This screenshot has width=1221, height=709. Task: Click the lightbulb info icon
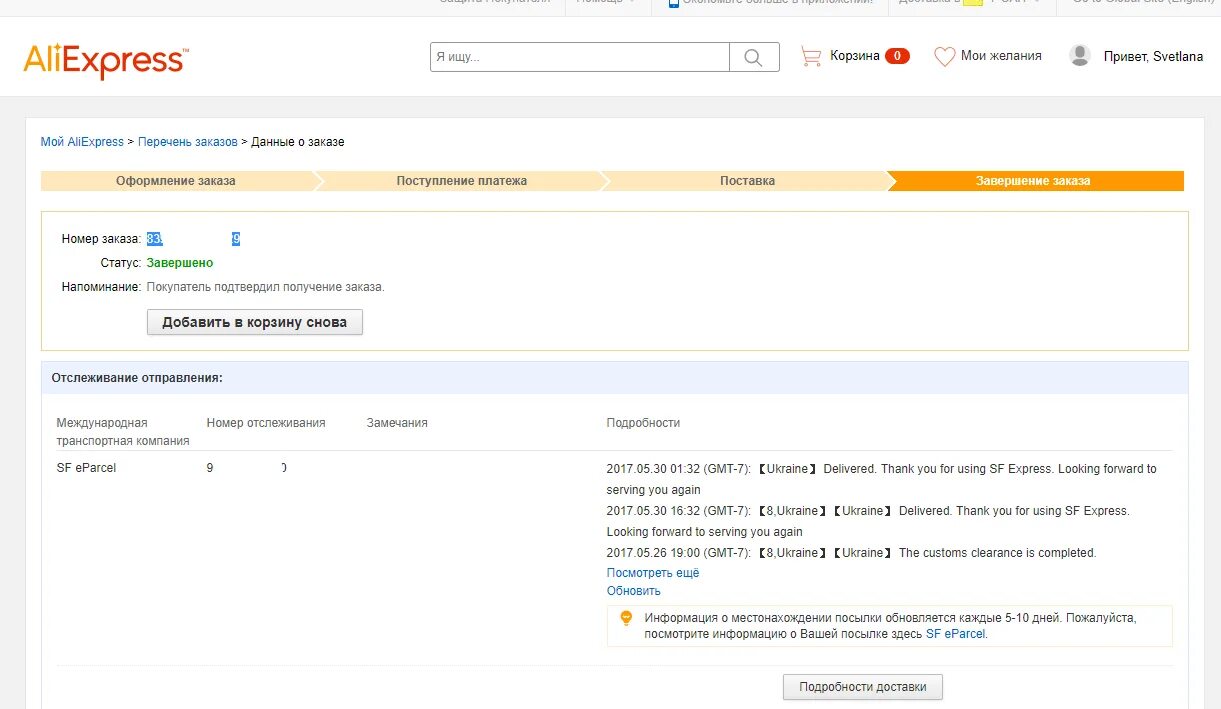626,618
